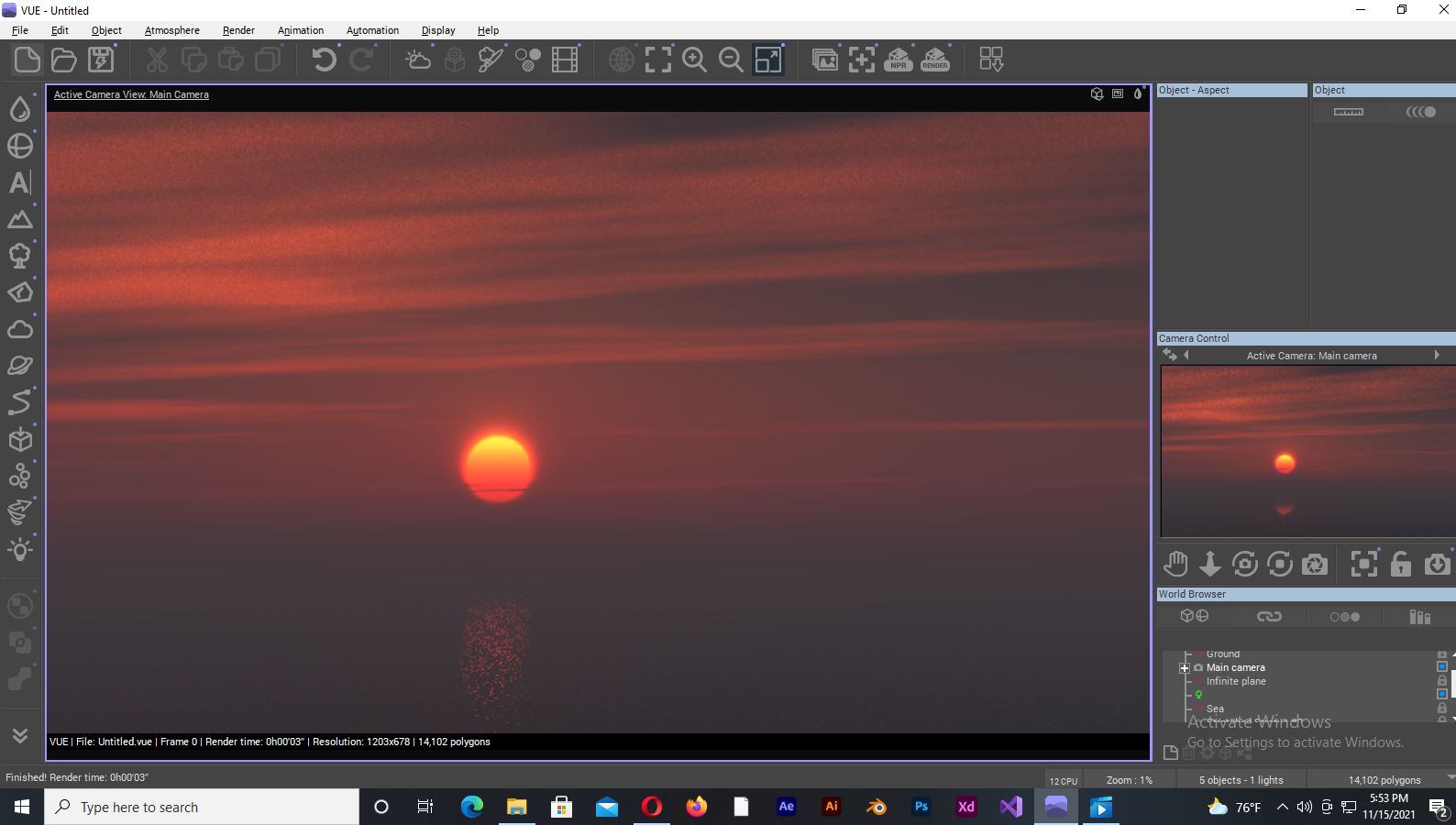Click the camera snapshot shutter icon
Image resolution: width=1456 pixels, height=825 pixels.
click(x=1315, y=564)
